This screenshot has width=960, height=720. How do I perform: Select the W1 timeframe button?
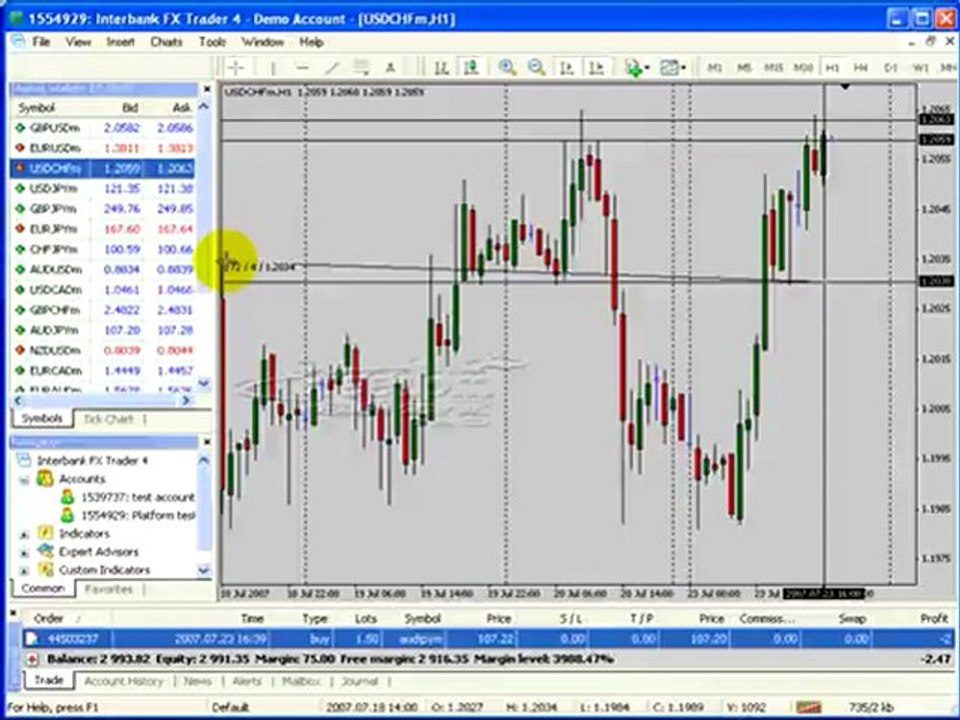[920, 67]
